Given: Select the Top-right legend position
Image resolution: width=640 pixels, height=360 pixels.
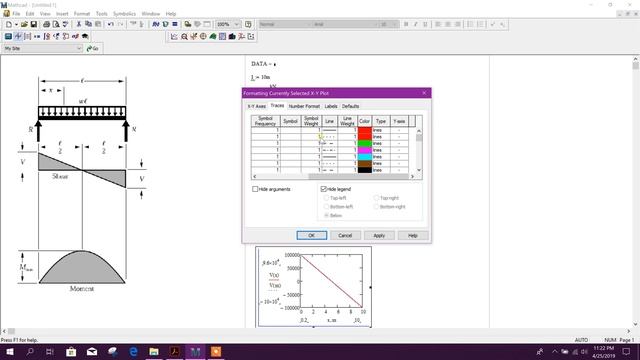Looking at the screenshot, I should pyautogui.click(x=376, y=198).
